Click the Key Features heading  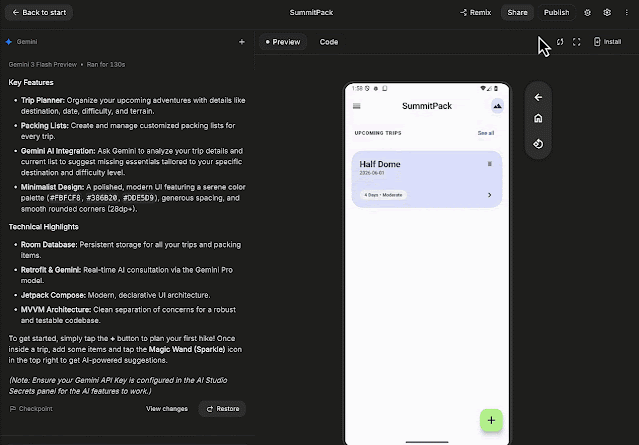[x=31, y=83]
